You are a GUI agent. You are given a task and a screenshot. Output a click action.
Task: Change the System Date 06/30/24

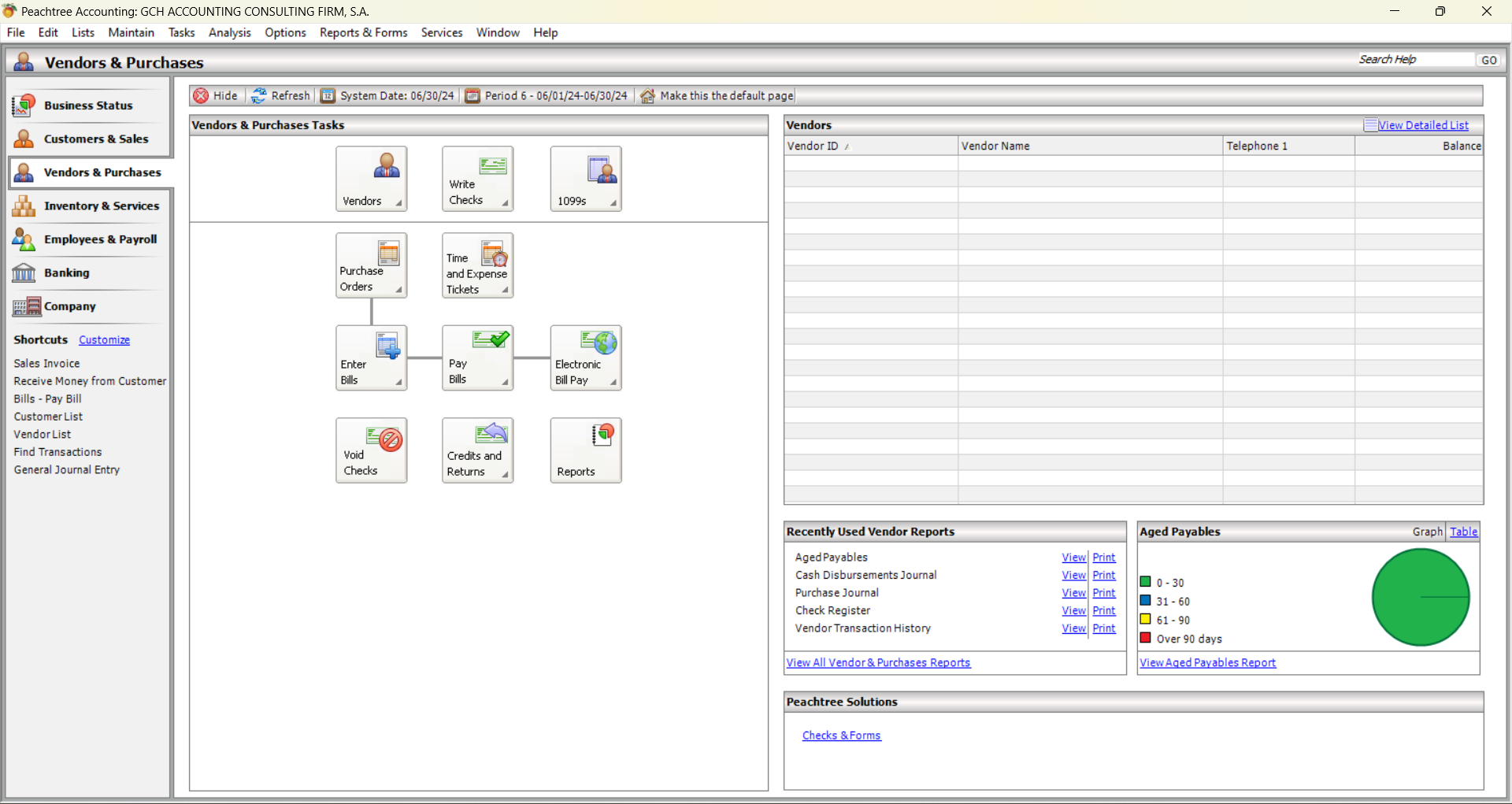coord(387,96)
